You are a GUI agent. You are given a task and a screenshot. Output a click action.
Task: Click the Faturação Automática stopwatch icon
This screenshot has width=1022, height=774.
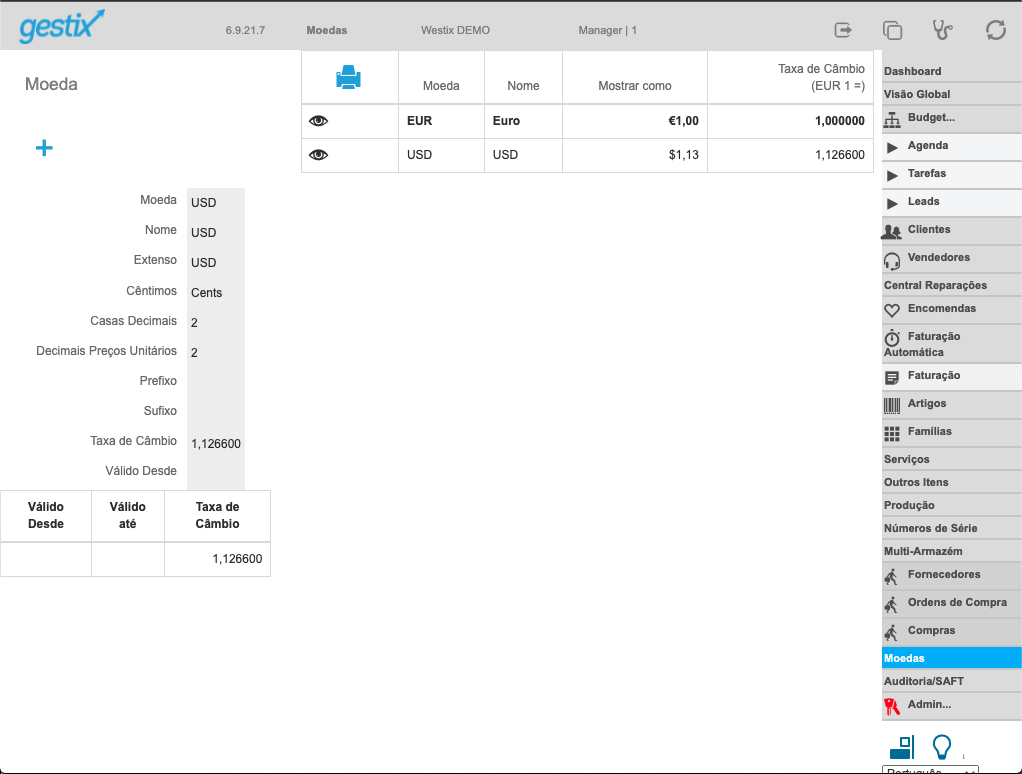pos(892,338)
